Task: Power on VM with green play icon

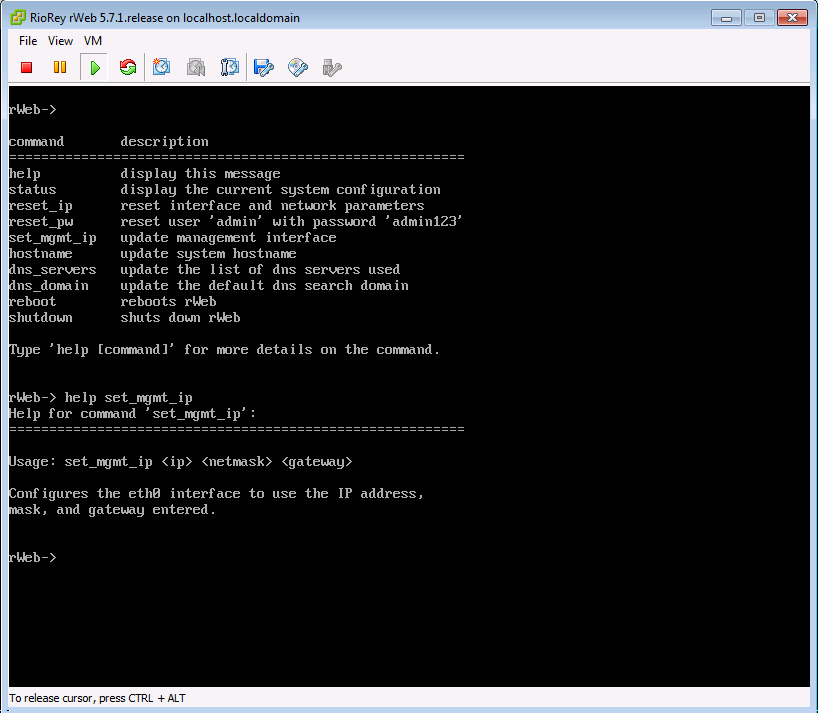Action: pyautogui.click(x=95, y=67)
